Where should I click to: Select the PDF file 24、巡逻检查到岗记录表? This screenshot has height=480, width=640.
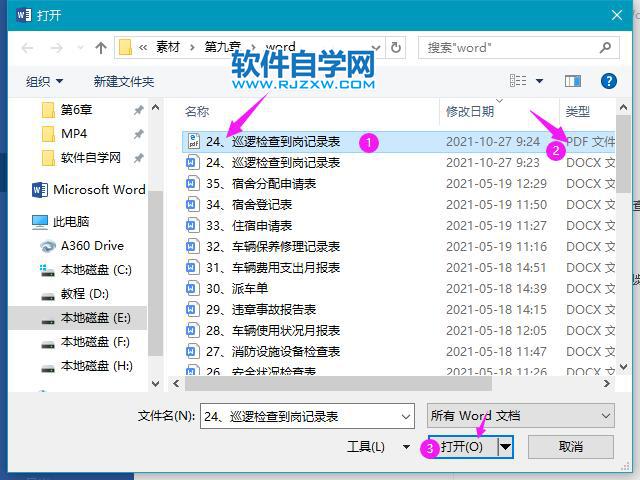[x=398, y=142]
